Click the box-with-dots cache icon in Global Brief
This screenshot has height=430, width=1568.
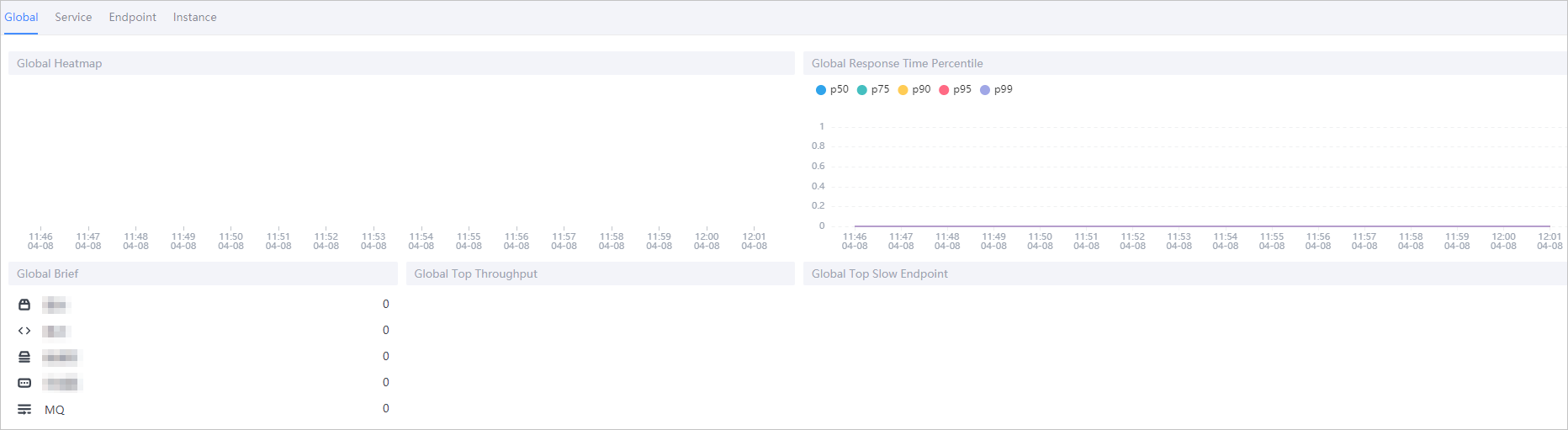click(x=24, y=383)
